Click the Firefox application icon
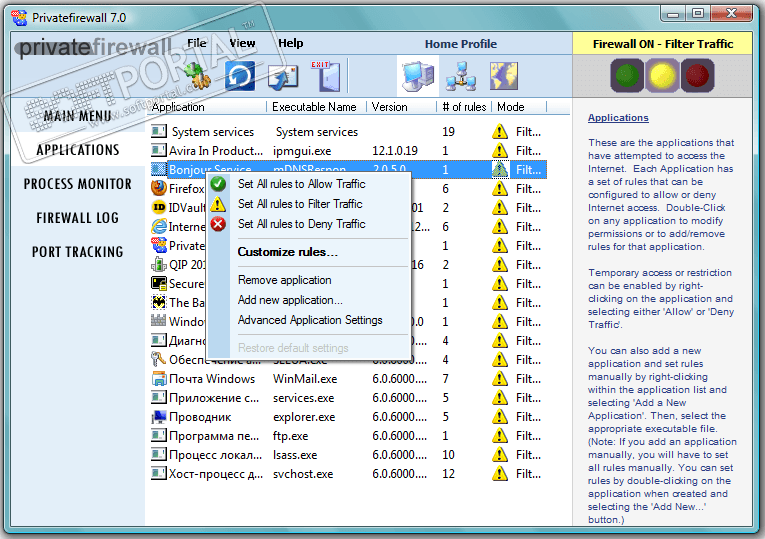The width and height of the screenshot is (765, 539). point(159,188)
